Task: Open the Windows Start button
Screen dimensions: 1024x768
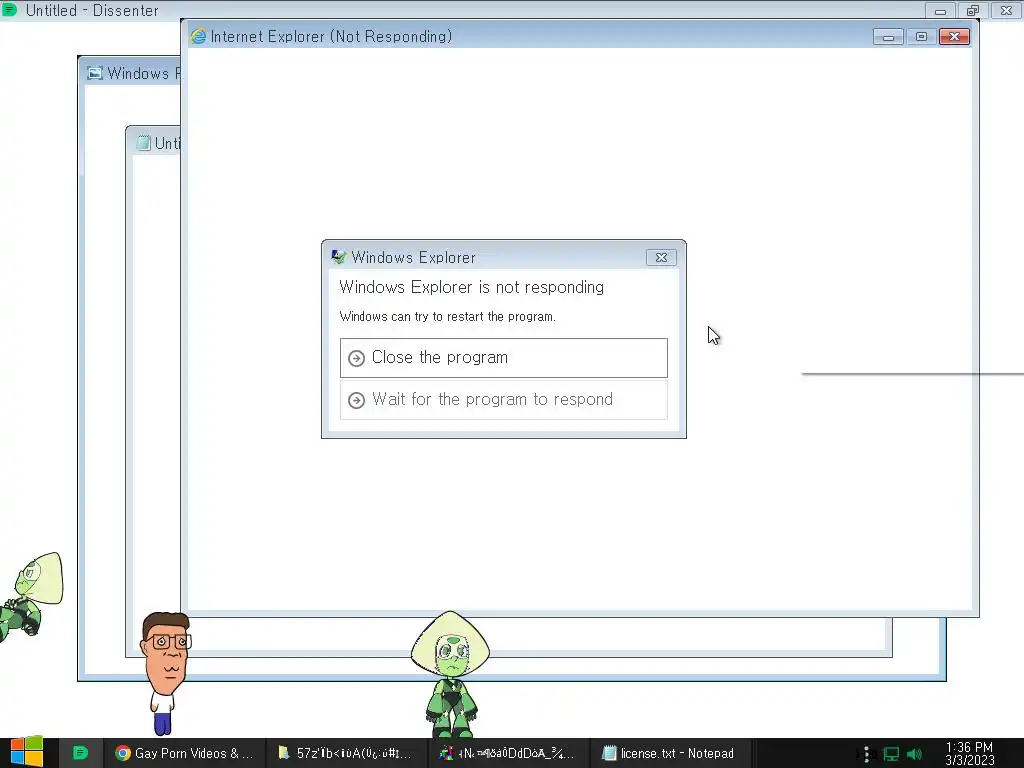Action: click(27, 752)
